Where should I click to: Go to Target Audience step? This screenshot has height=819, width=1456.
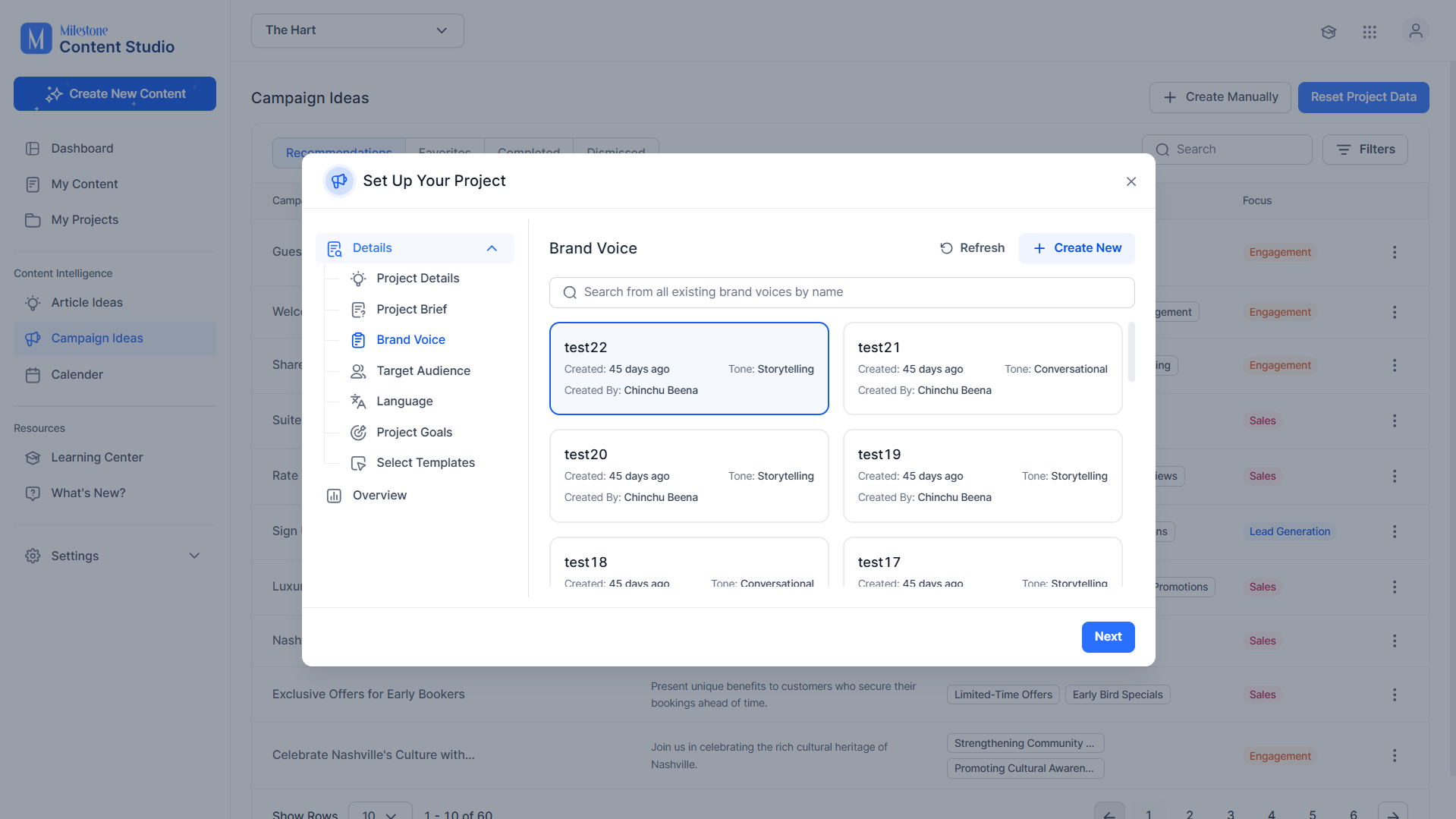pyautogui.click(x=423, y=371)
